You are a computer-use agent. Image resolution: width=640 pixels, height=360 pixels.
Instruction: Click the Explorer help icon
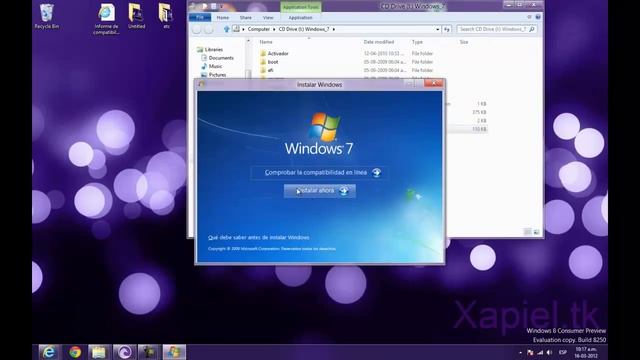(x=538, y=17)
